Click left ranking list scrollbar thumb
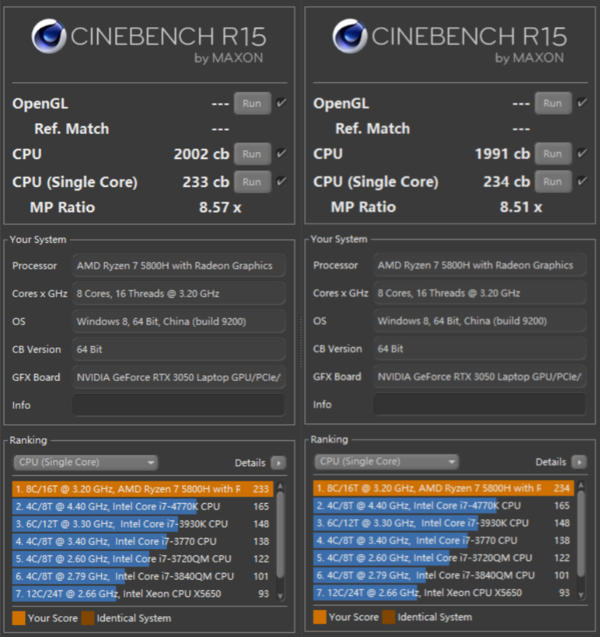600x637 pixels. 280,534
